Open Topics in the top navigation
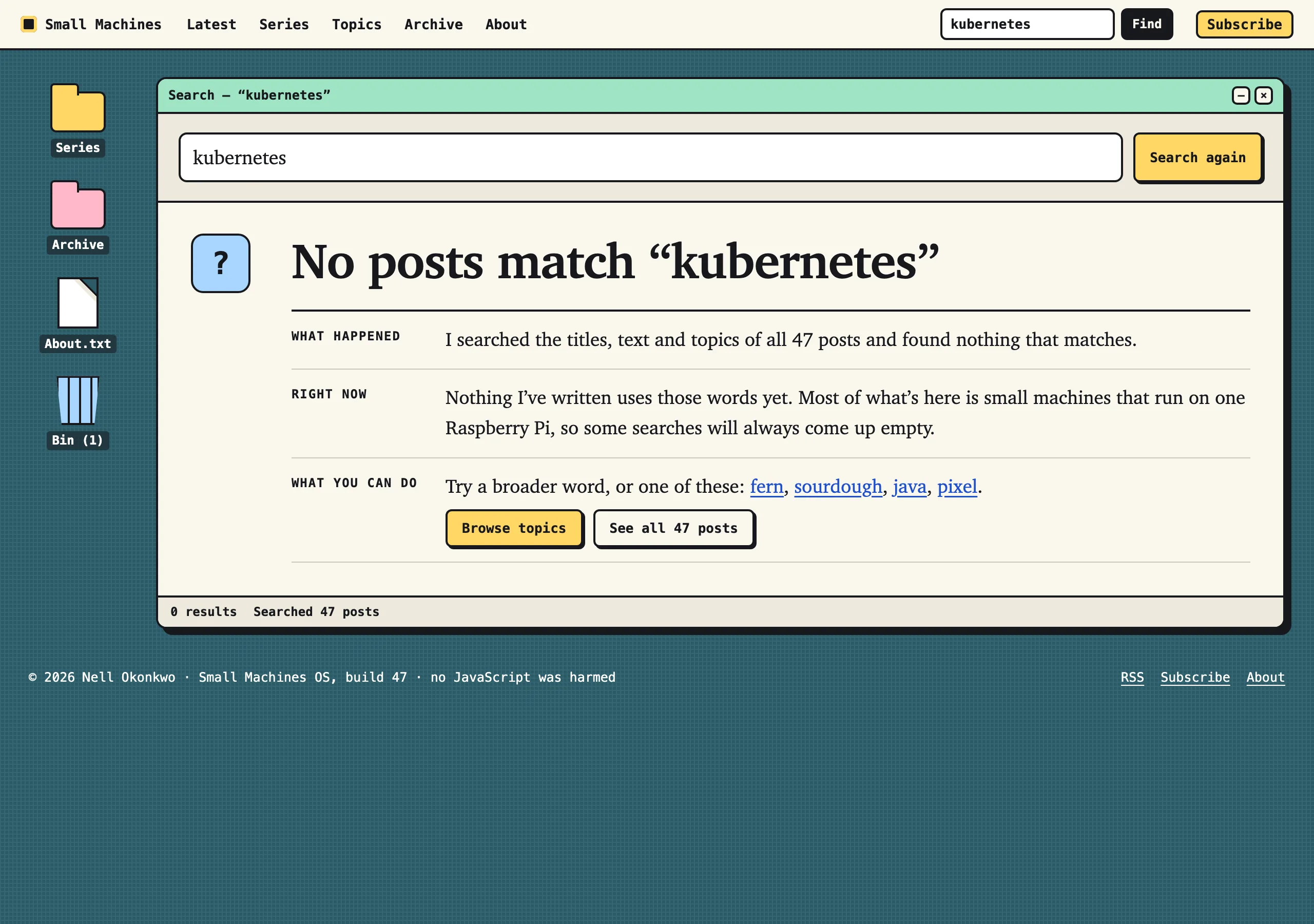The image size is (1314, 924). tap(357, 24)
